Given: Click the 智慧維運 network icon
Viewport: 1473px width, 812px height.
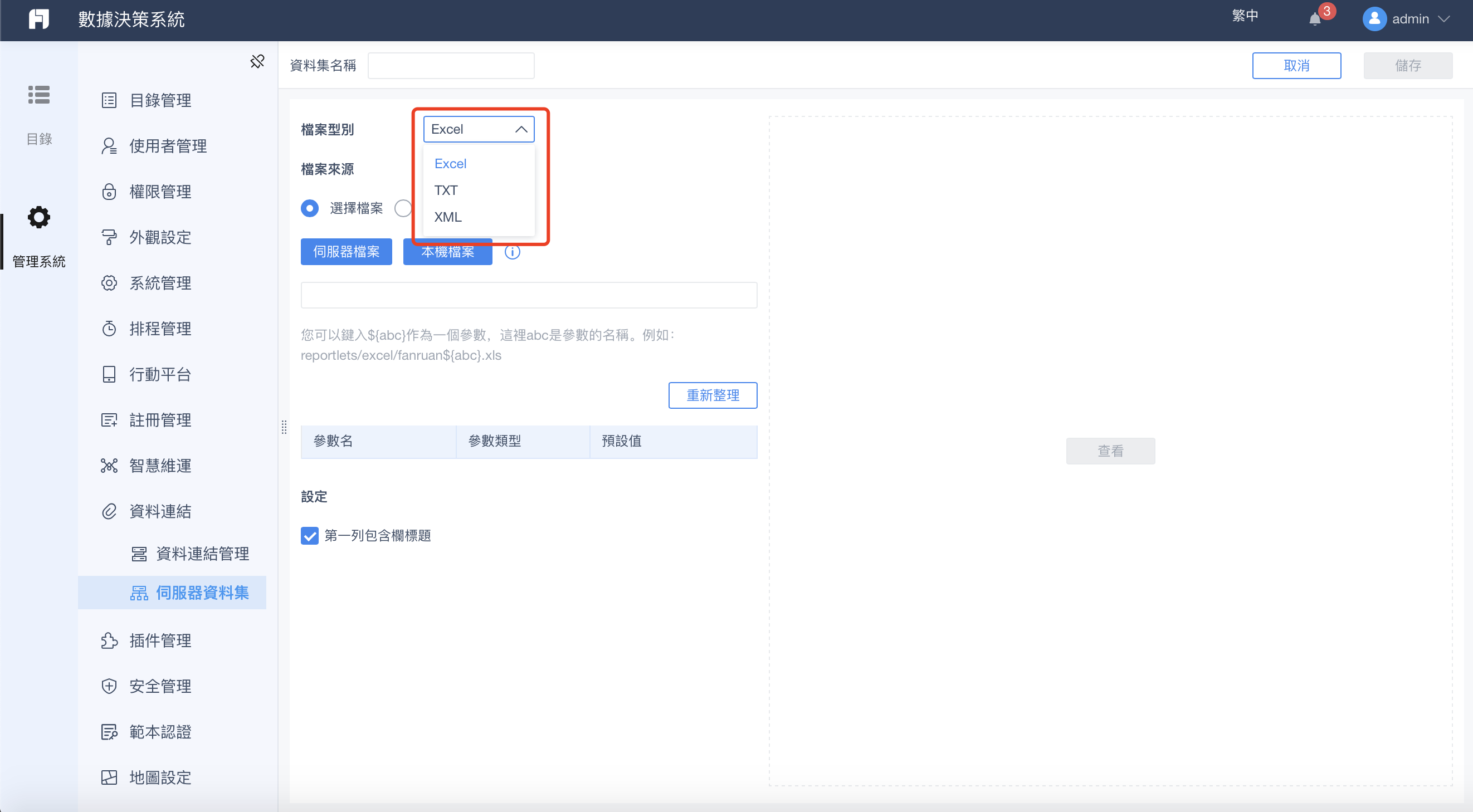Looking at the screenshot, I should (x=109, y=466).
